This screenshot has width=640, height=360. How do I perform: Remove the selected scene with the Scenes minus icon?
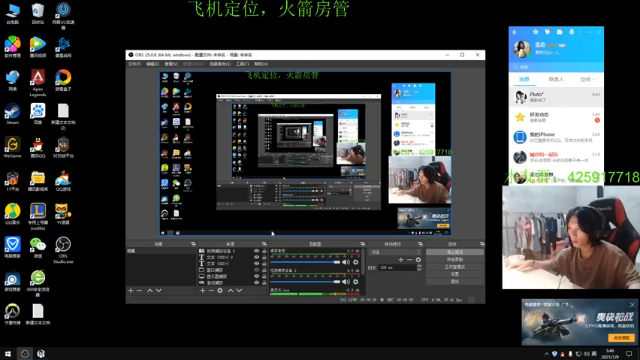click(x=139, y=291)
